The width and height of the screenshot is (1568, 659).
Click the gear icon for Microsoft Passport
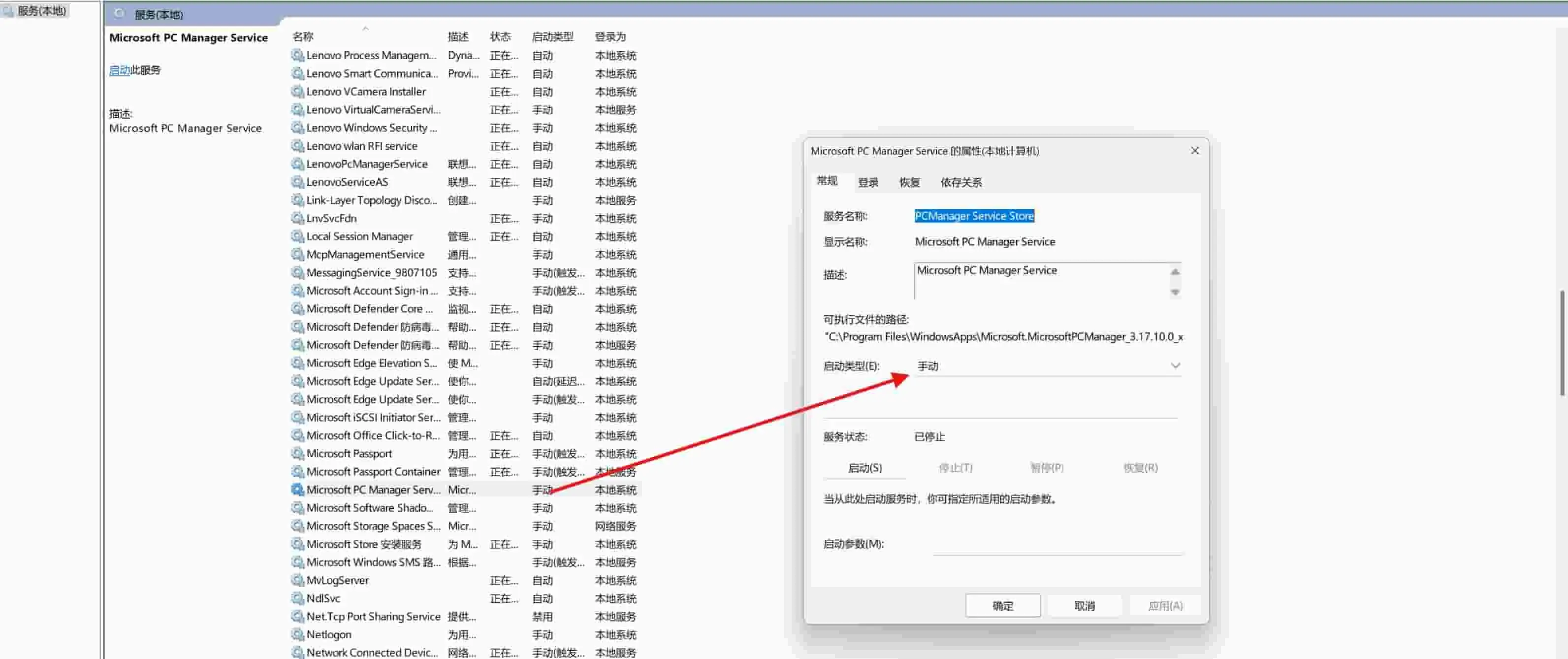tap(297, 454)
